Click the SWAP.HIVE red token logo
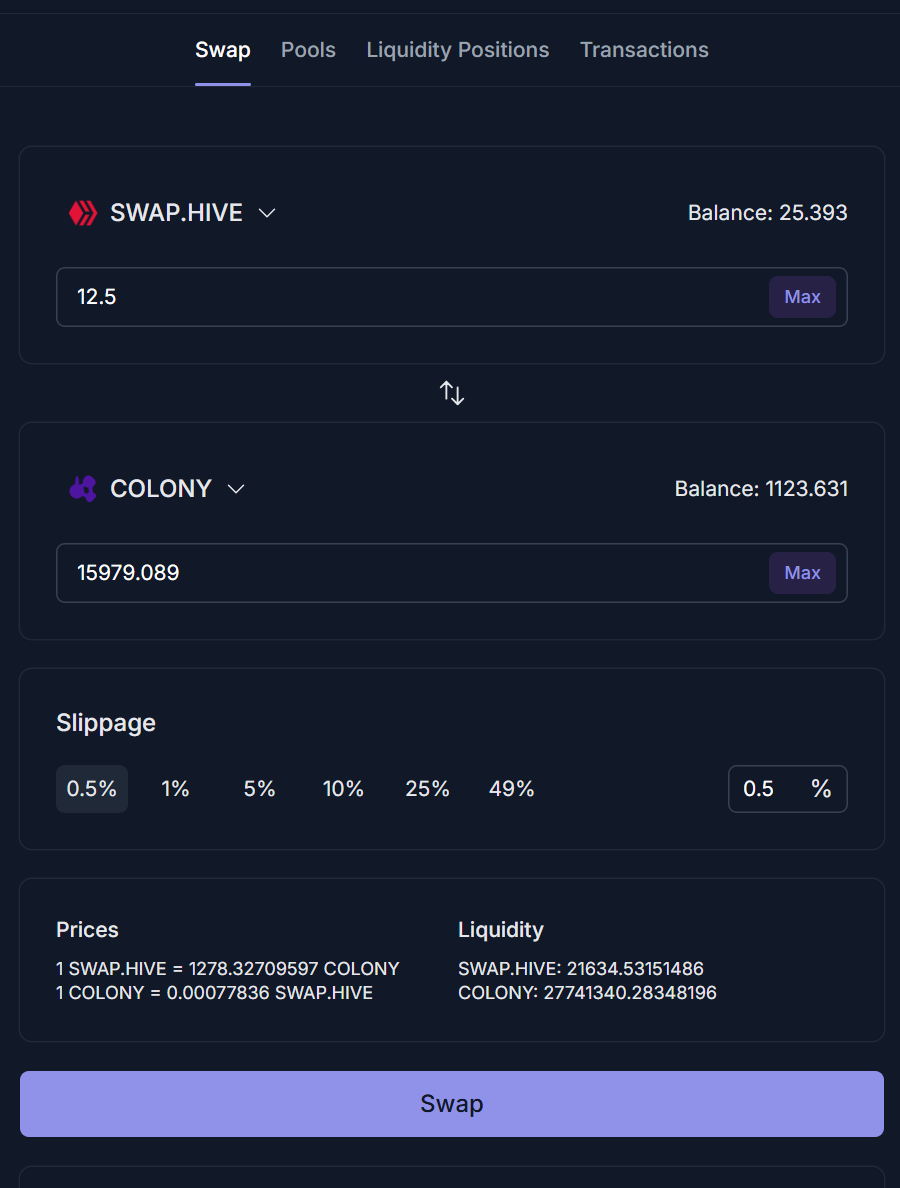 click(x=82, y=213)
